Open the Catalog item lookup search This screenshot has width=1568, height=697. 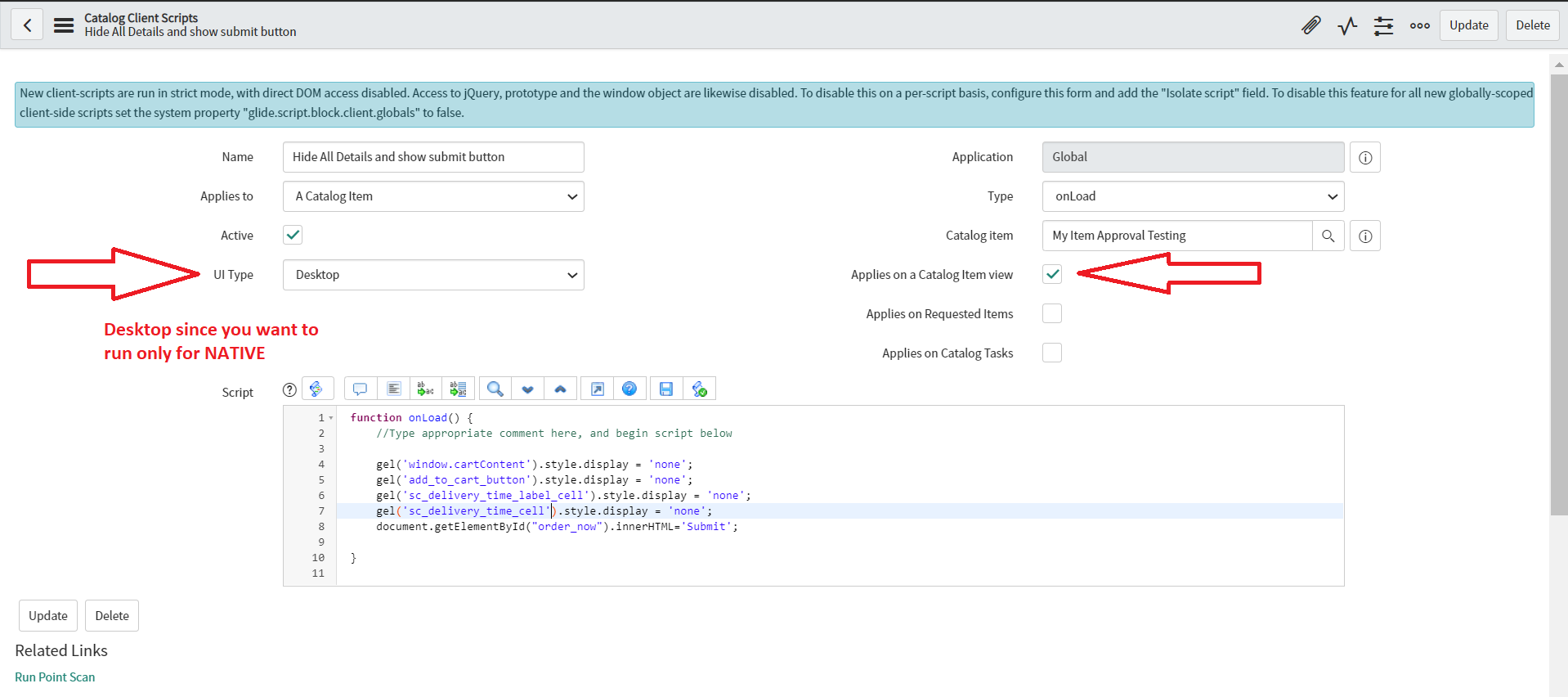tap(1328, 236)
